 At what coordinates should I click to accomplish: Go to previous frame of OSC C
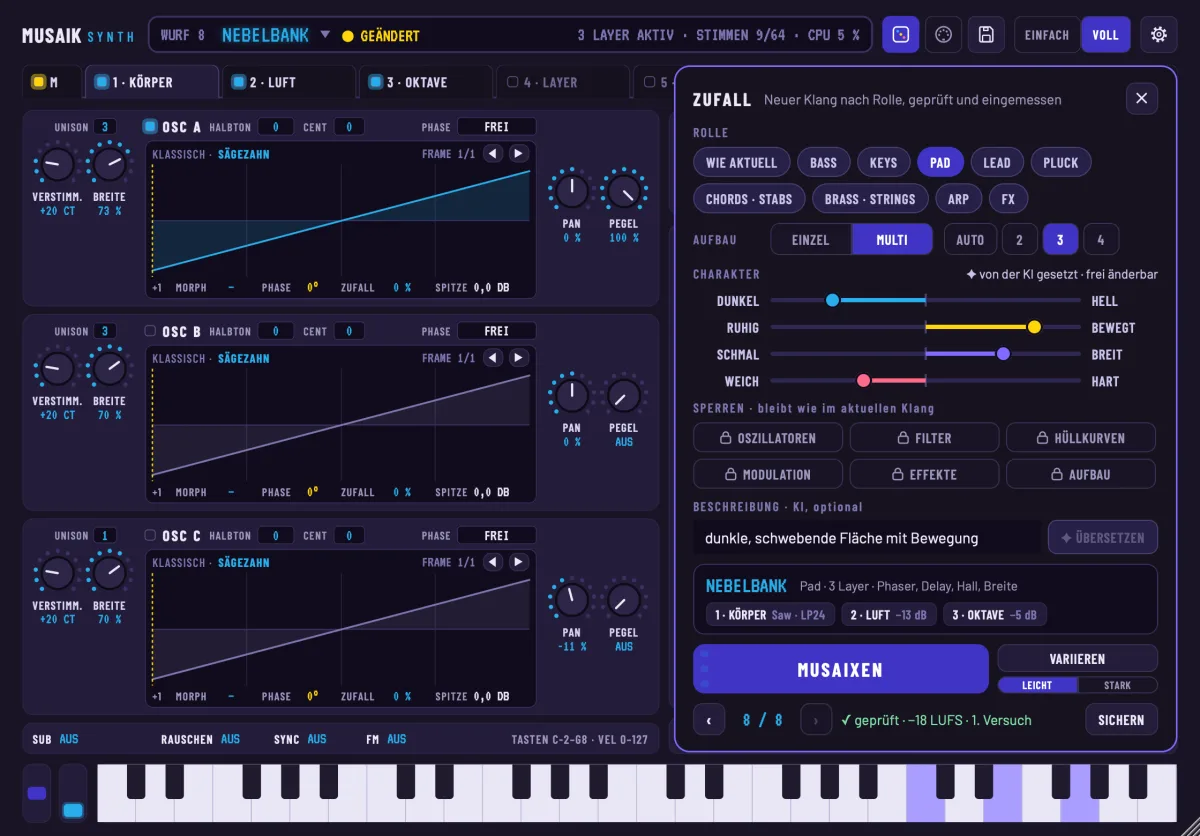pyautogui.click(x=493, y=562)
